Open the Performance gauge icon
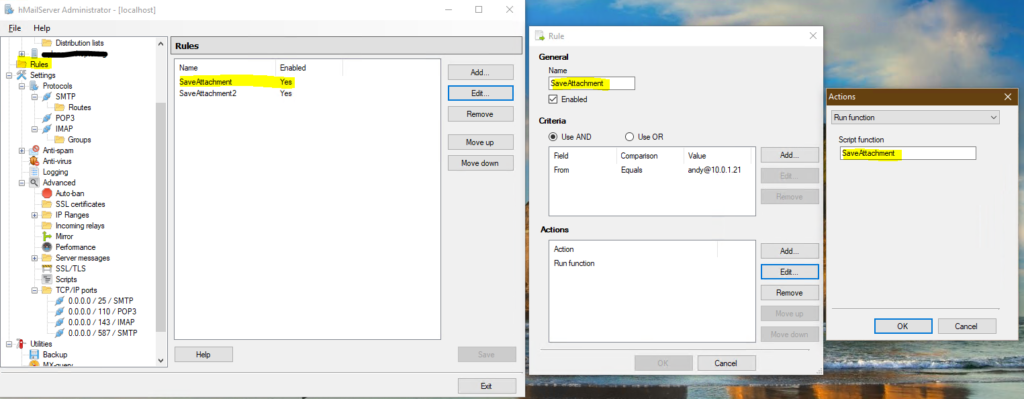The image size is (1024, 399). pyautogui.click(x=46, y=247)
